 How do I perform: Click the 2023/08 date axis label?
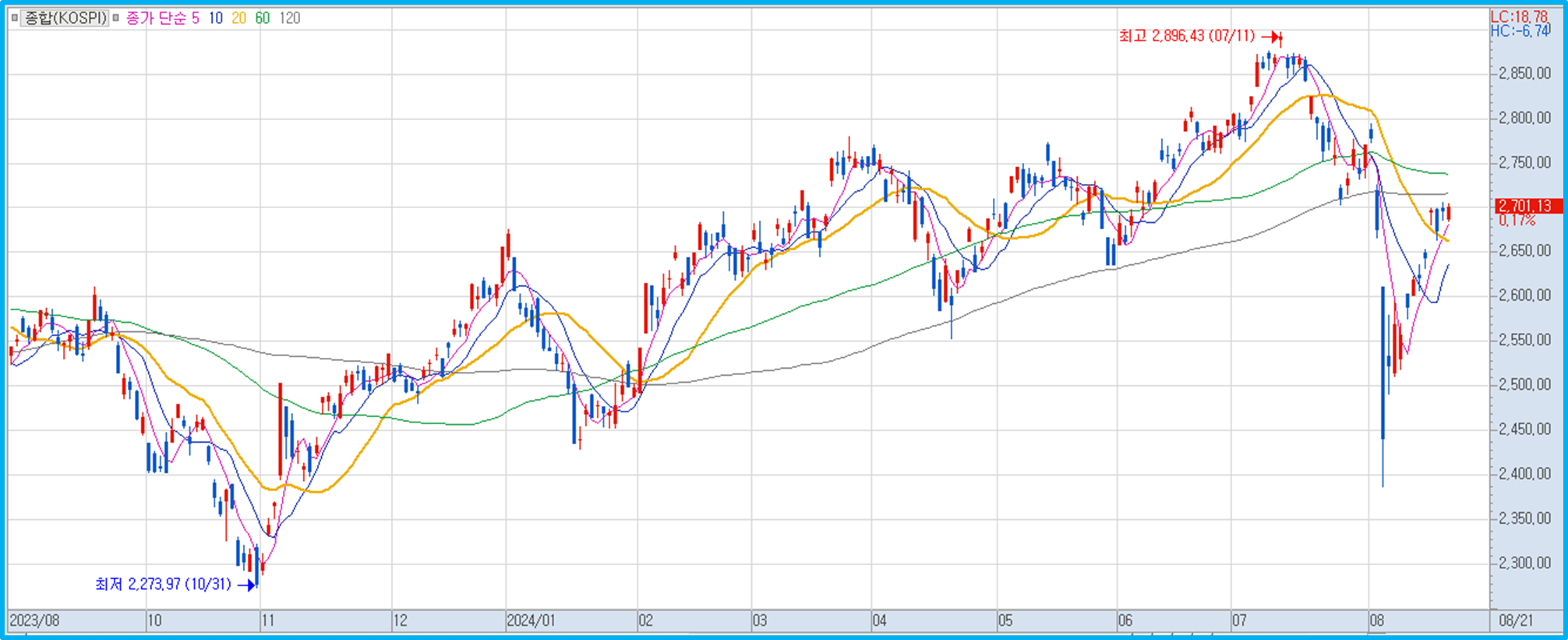point(34,621)
